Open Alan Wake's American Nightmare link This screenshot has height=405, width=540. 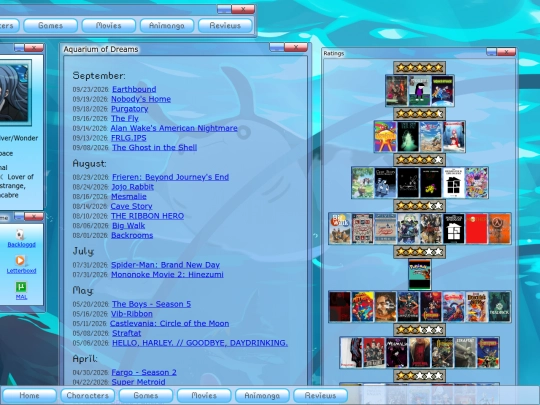tap(174, 128)
